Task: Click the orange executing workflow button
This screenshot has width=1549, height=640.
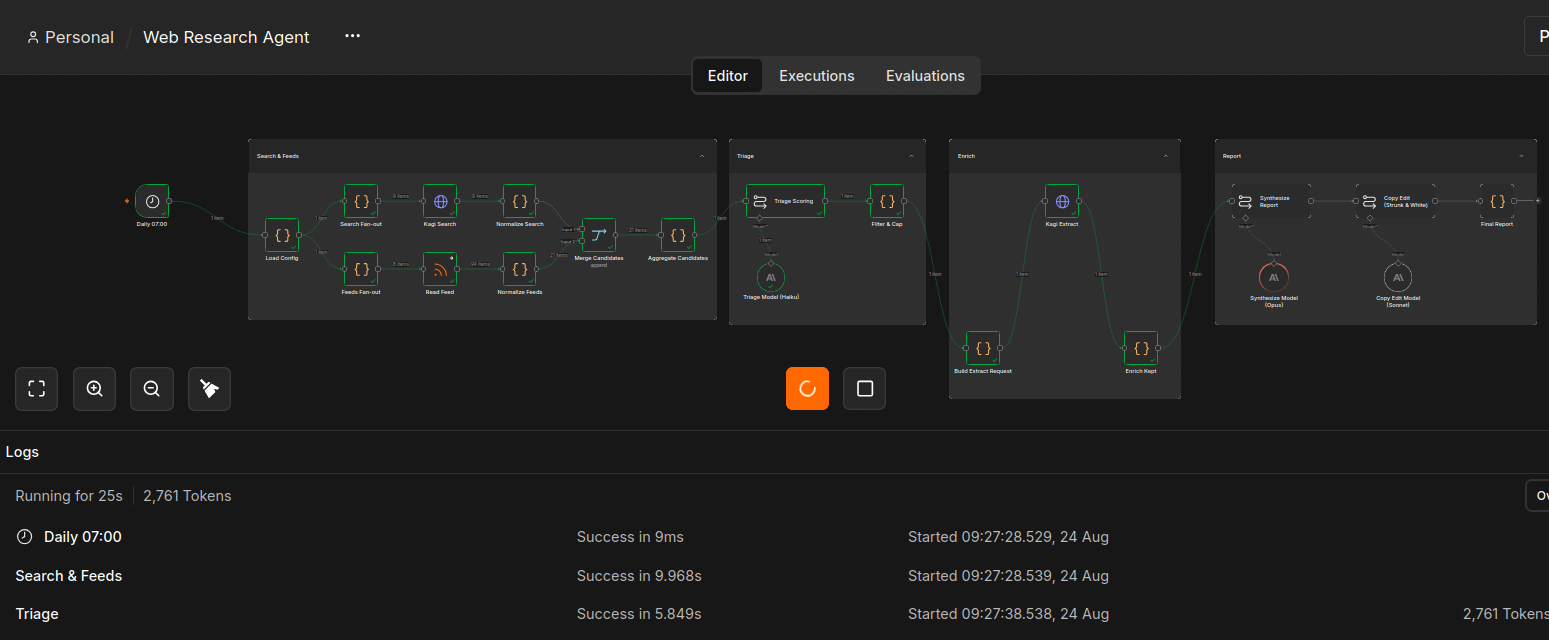Action: pyautogui.click(x=807, y=388)
